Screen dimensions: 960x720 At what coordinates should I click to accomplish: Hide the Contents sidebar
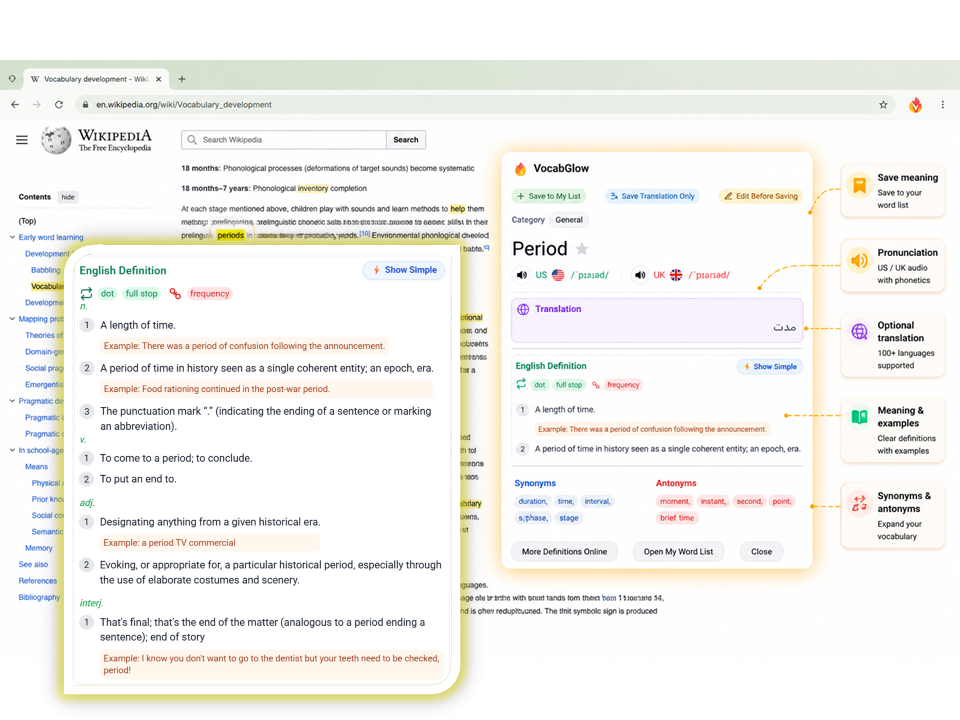pos(68,197)
